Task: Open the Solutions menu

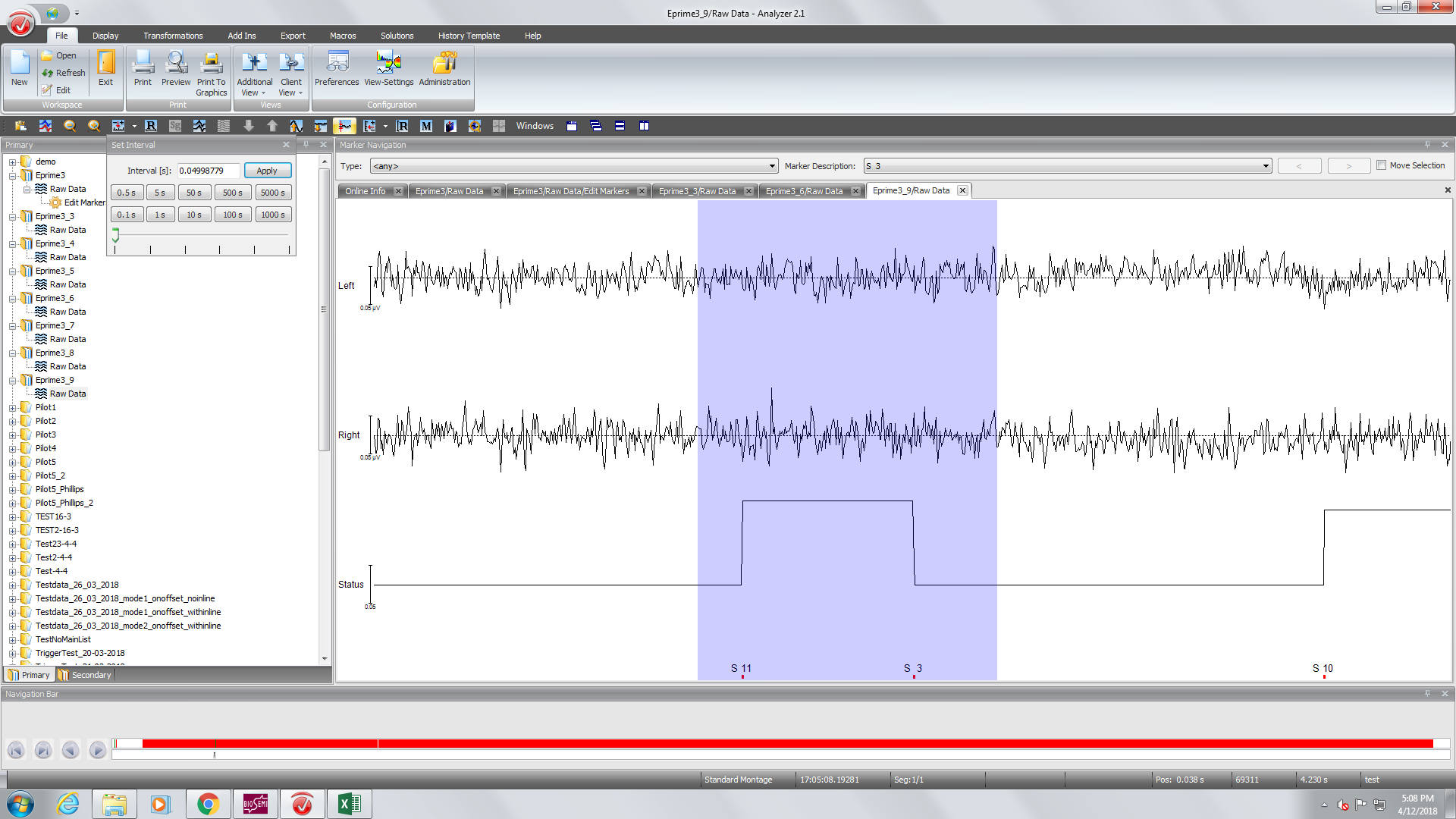Action: point(396,35)
